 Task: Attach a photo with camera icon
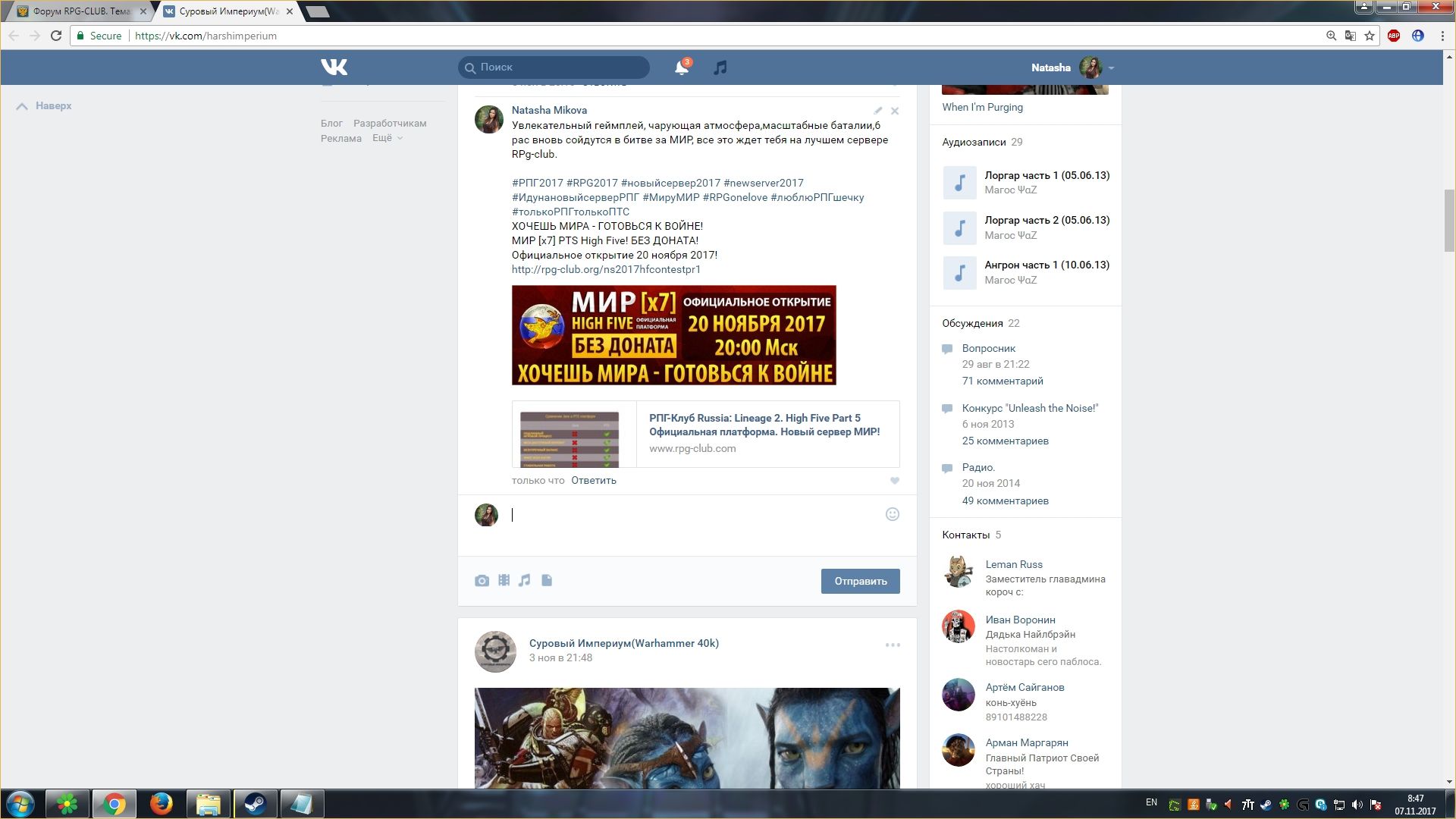click(x=482, y=581)
